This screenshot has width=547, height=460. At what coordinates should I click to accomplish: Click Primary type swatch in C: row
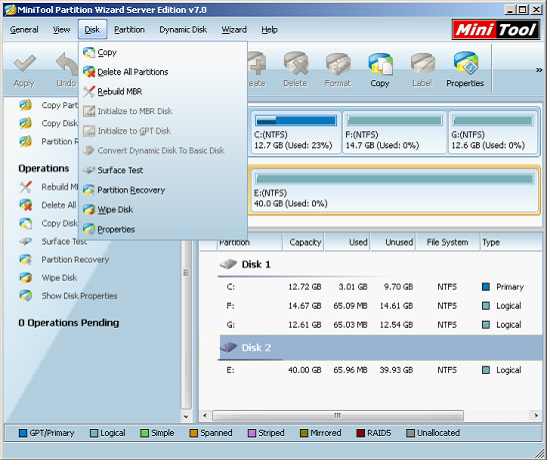(x=486, y=287)
